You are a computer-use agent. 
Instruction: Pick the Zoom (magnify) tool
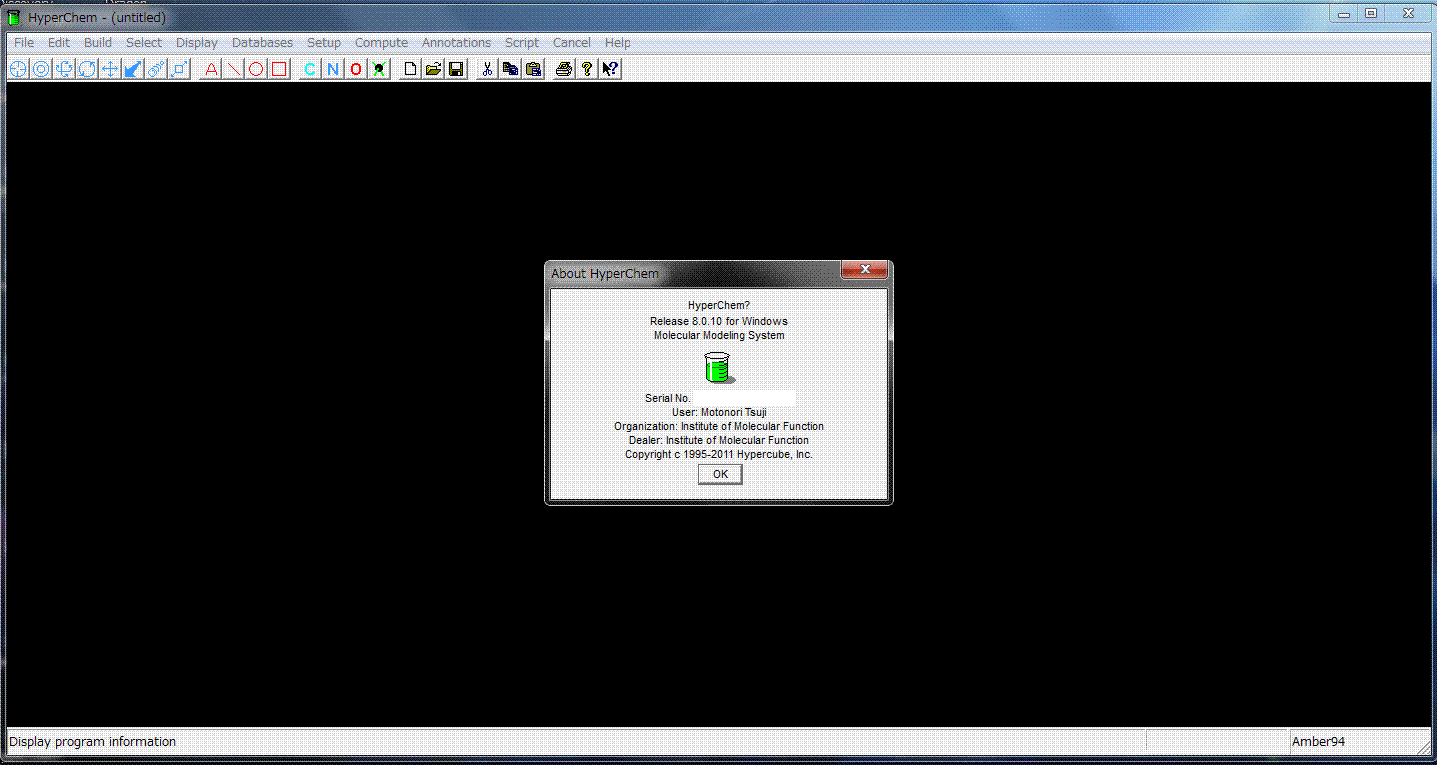coord(156,69)
